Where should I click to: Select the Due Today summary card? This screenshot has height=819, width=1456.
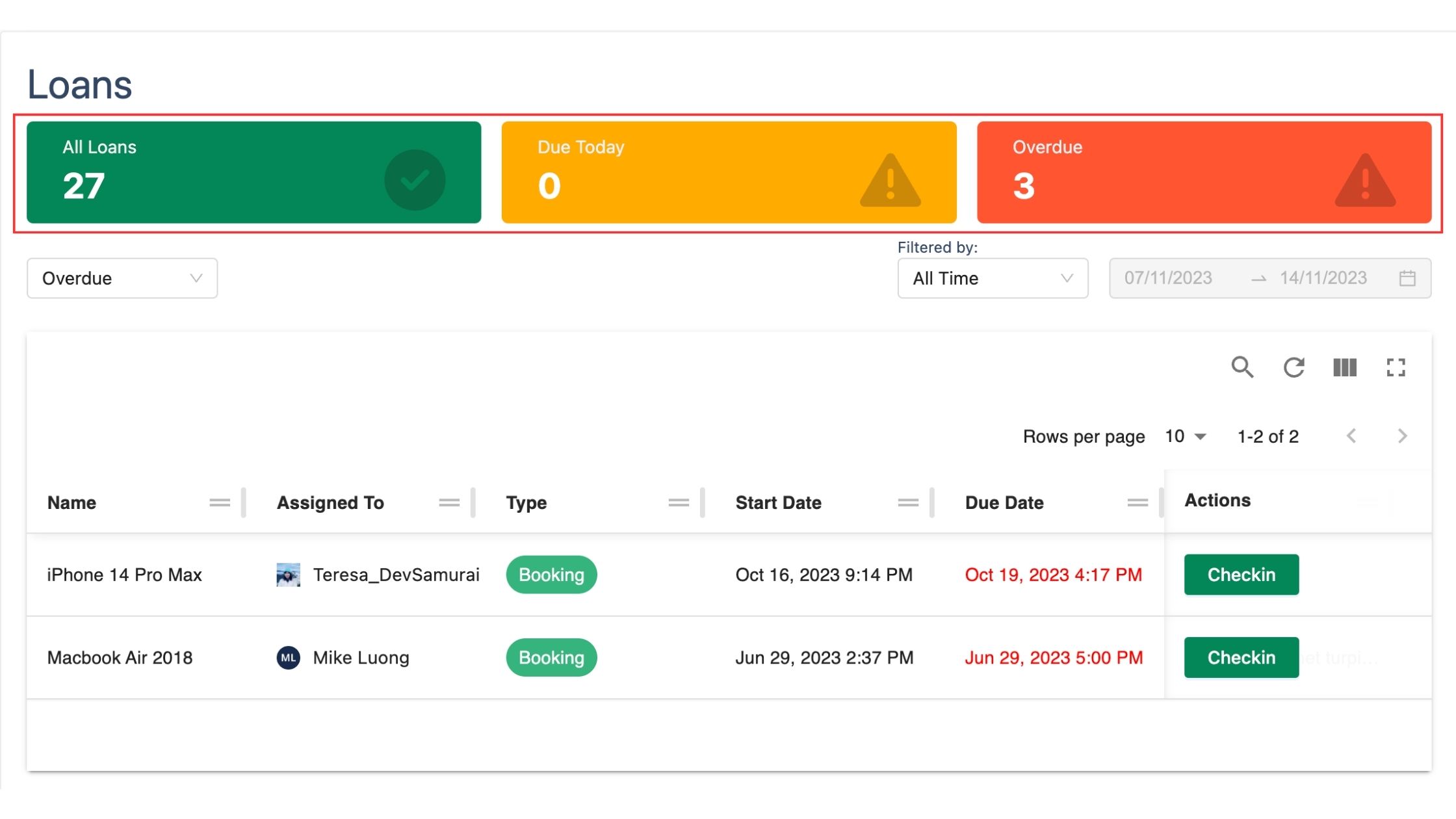[x=729, y=172]
